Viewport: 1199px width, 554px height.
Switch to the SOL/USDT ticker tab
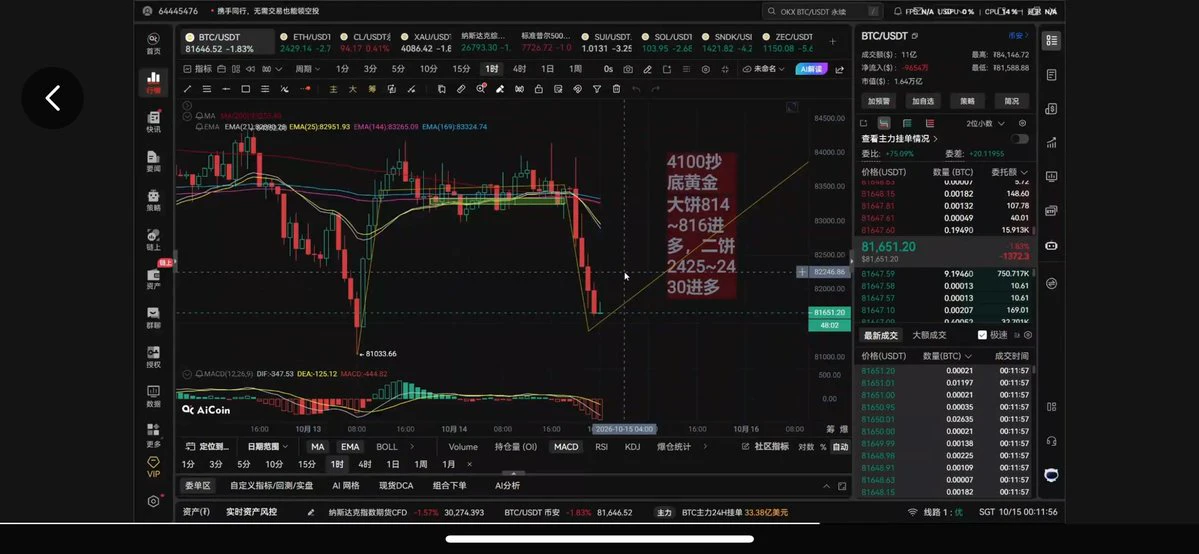click(x=668, y=42)
